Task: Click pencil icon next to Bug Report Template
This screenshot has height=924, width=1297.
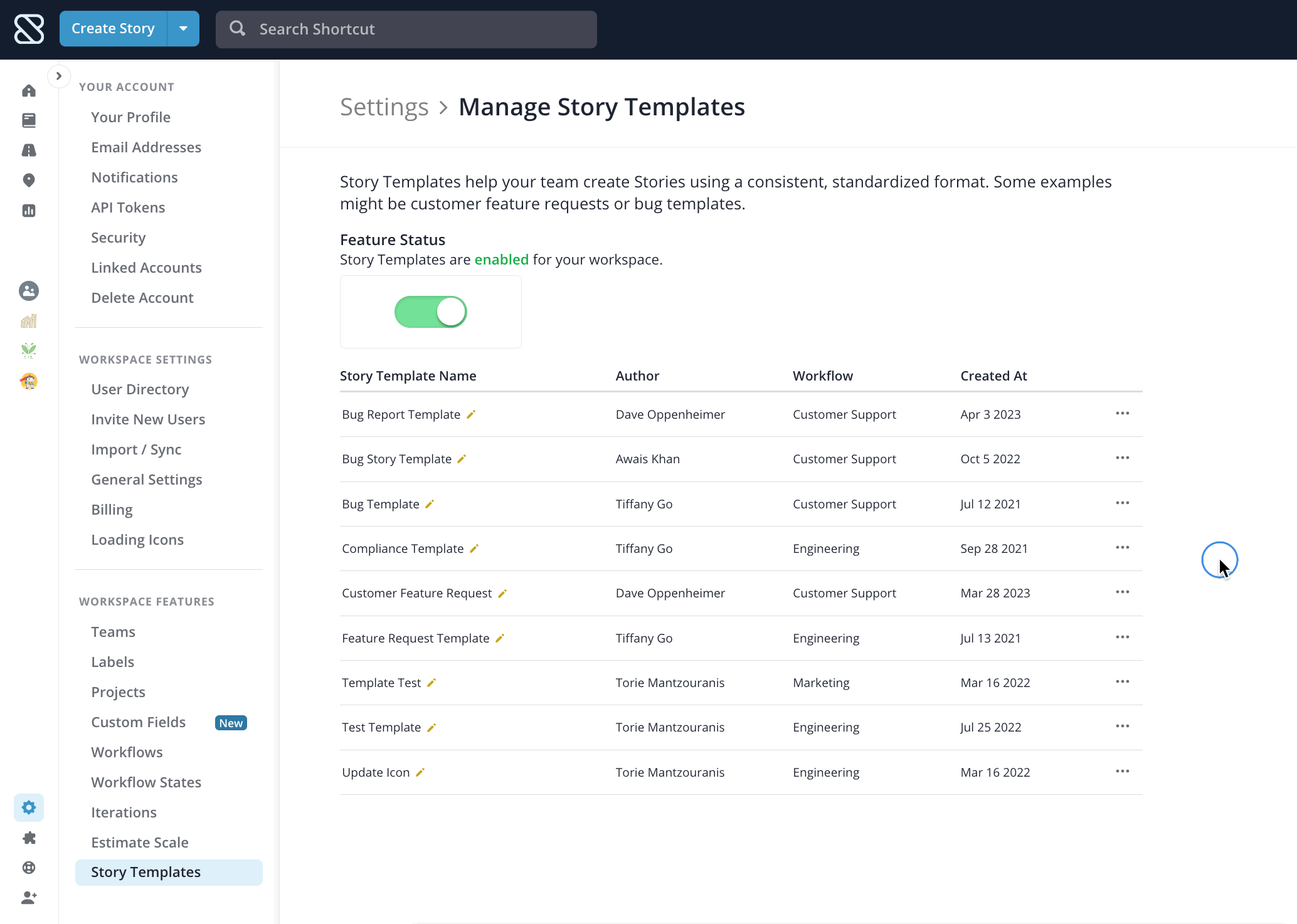Action: click(x=471, y=414)
